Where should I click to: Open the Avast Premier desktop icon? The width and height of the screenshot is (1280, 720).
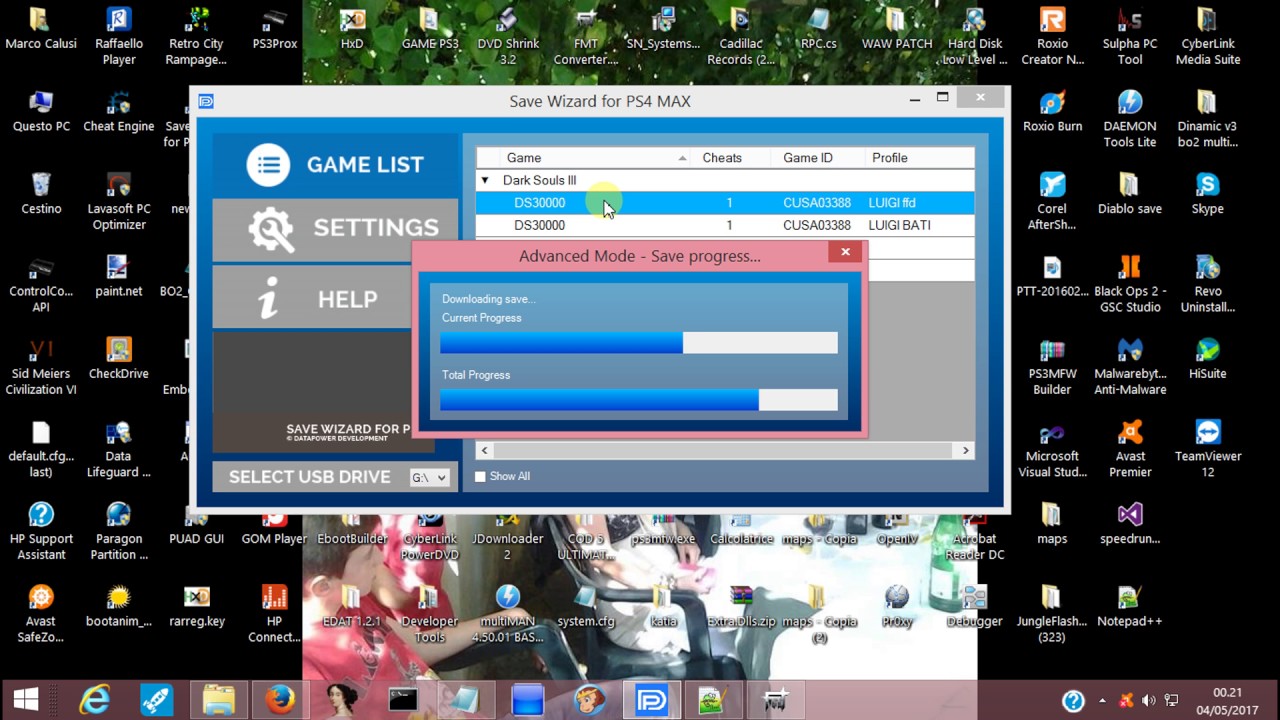click(x=1130, y=448)
